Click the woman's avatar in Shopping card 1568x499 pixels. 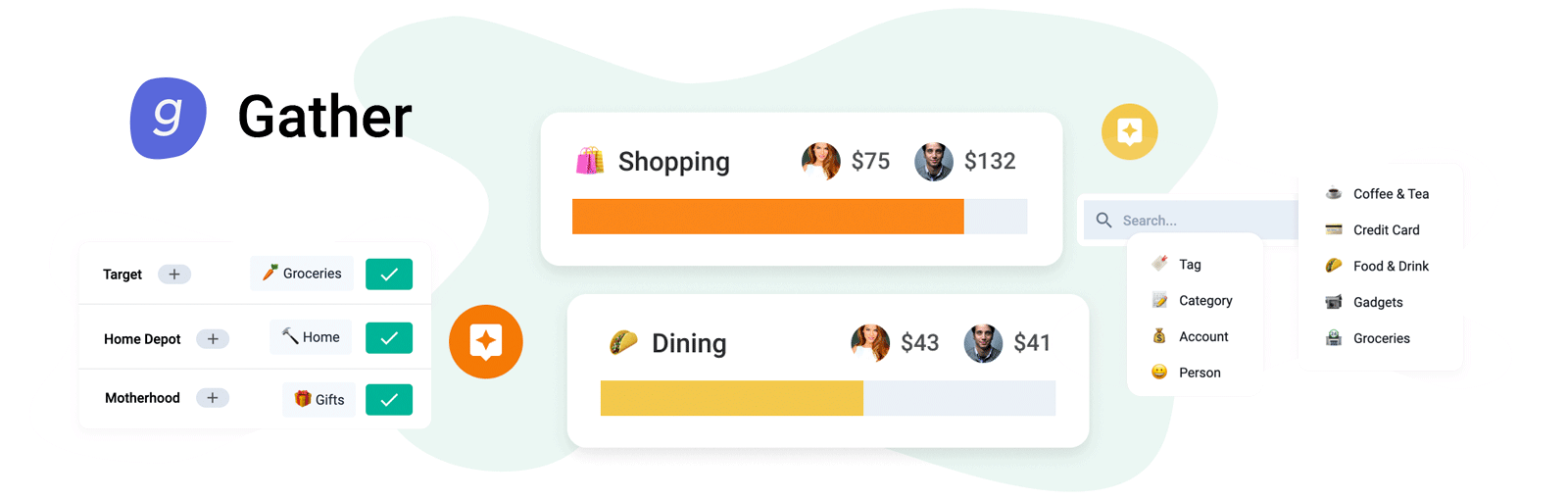[821, 161]
